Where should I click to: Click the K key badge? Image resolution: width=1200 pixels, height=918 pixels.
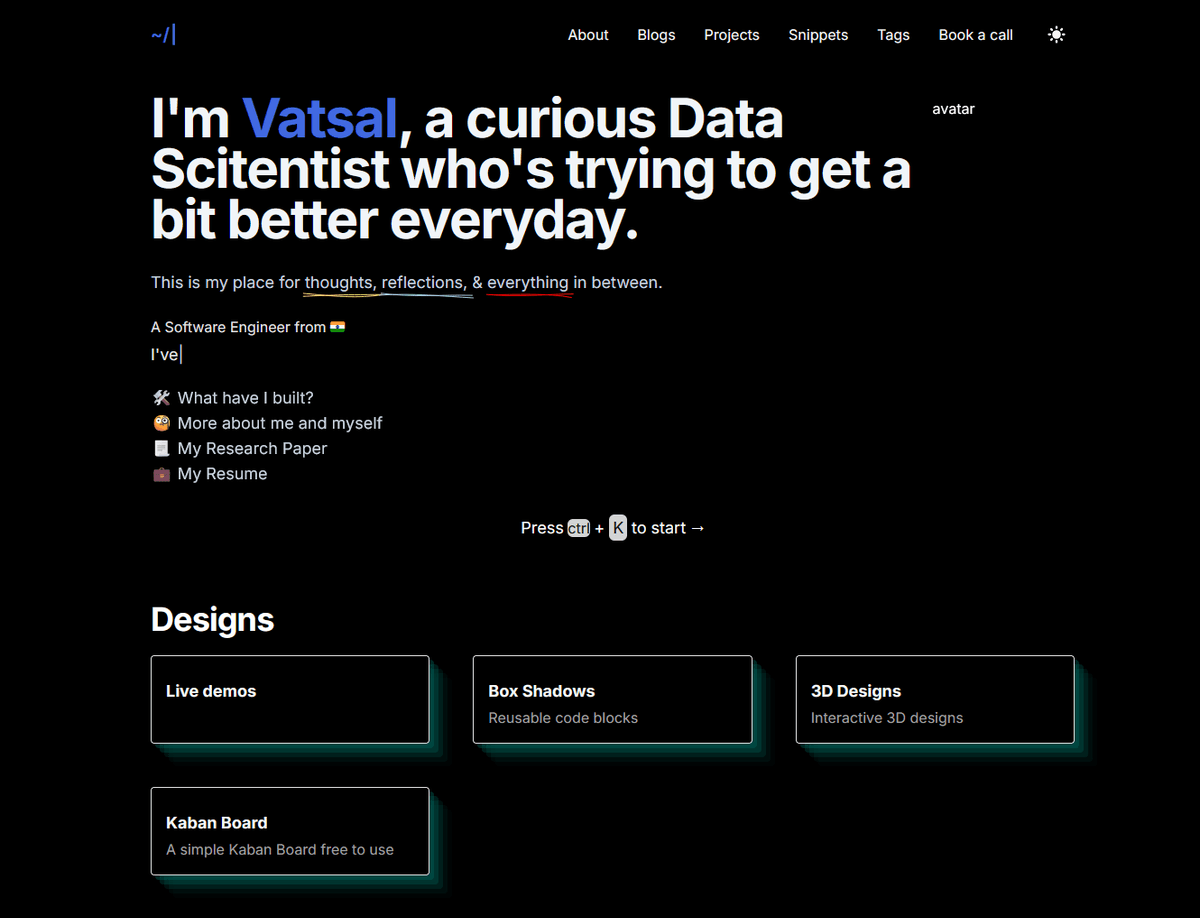[x=618, y=528]
